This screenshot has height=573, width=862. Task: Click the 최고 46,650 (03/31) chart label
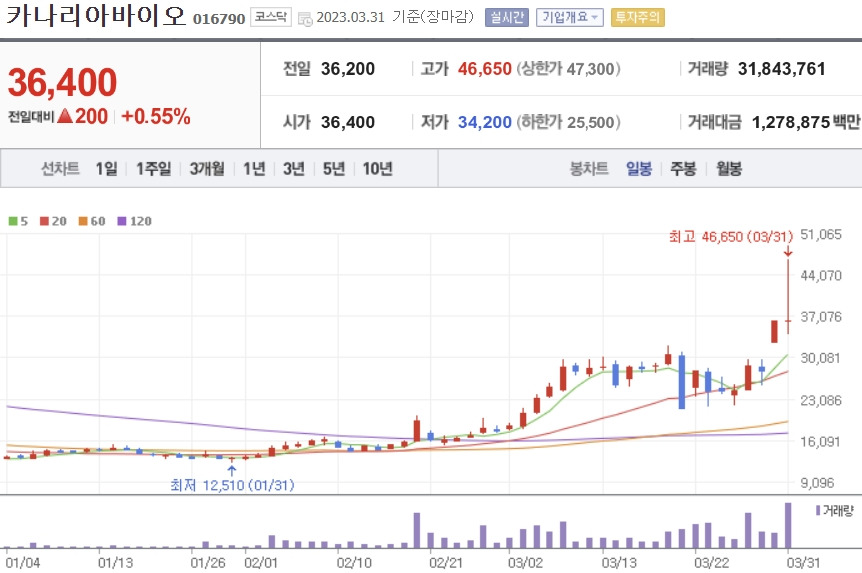[731, 236]
